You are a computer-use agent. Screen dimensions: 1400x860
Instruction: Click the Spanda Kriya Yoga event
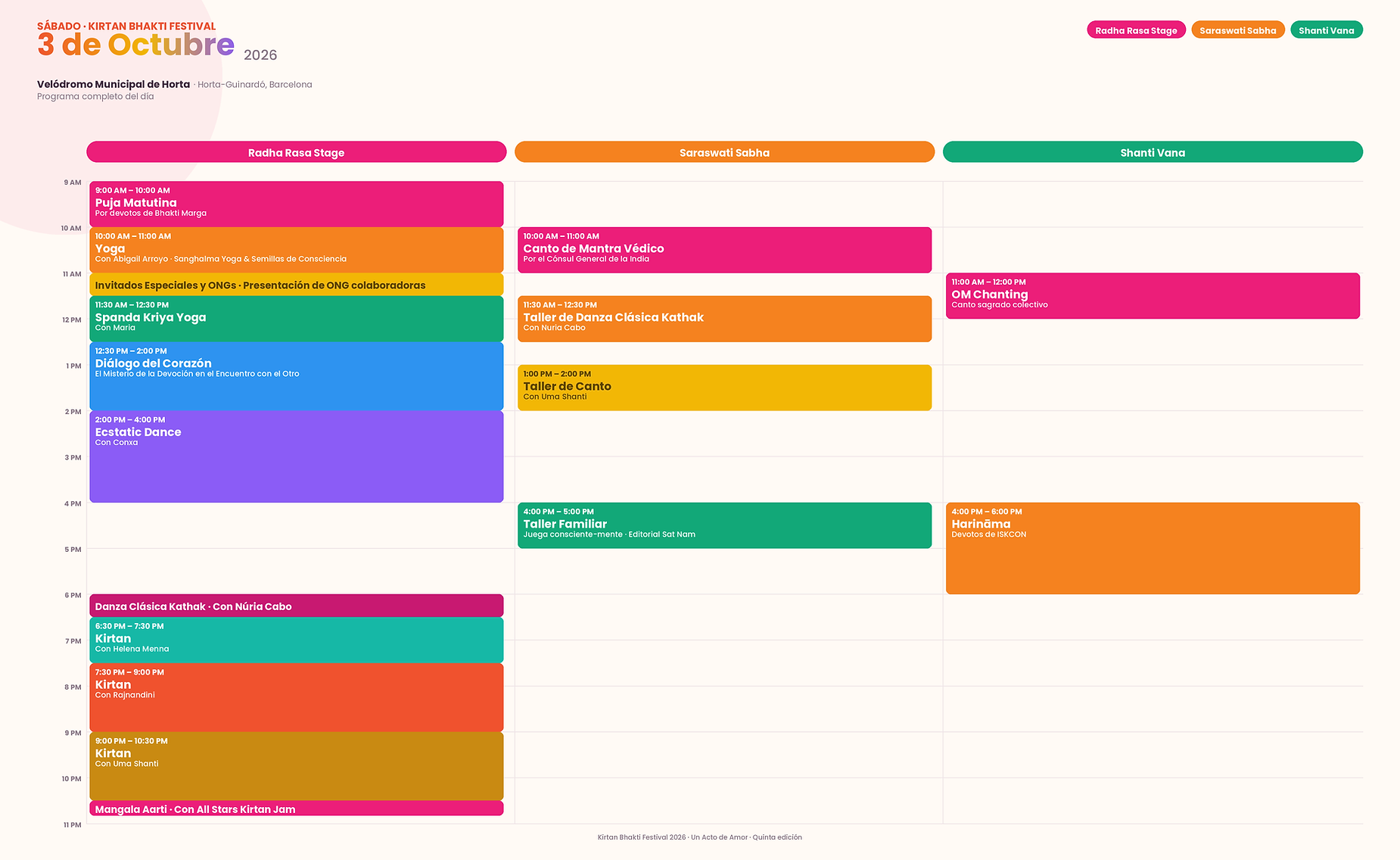coord(297,319)
